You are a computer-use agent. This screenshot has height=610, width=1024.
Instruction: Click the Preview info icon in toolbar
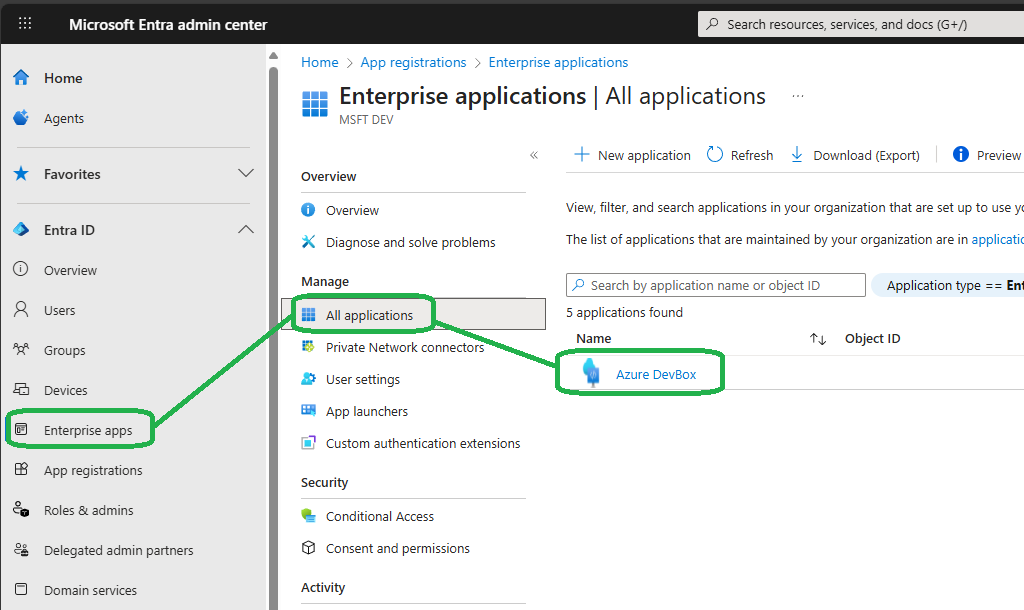(x=961, y=154)
